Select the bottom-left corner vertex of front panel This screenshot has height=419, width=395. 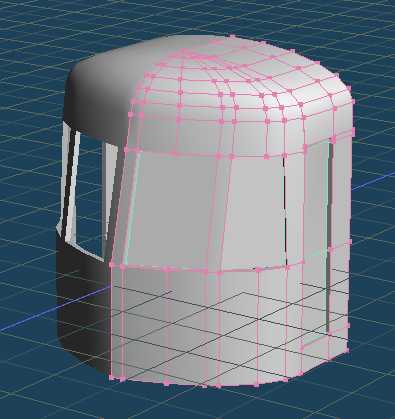click(x=112, y=377)
